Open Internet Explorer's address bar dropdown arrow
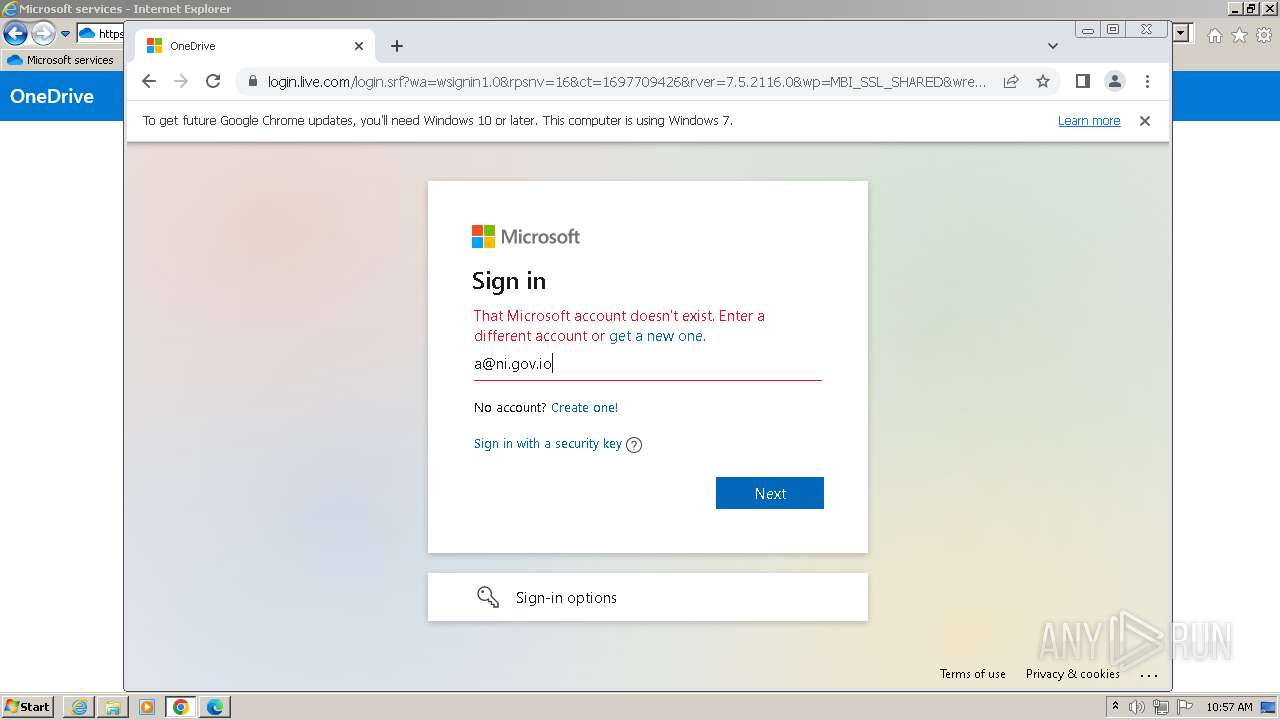1280x720 pixels. tap(1182, 34)
